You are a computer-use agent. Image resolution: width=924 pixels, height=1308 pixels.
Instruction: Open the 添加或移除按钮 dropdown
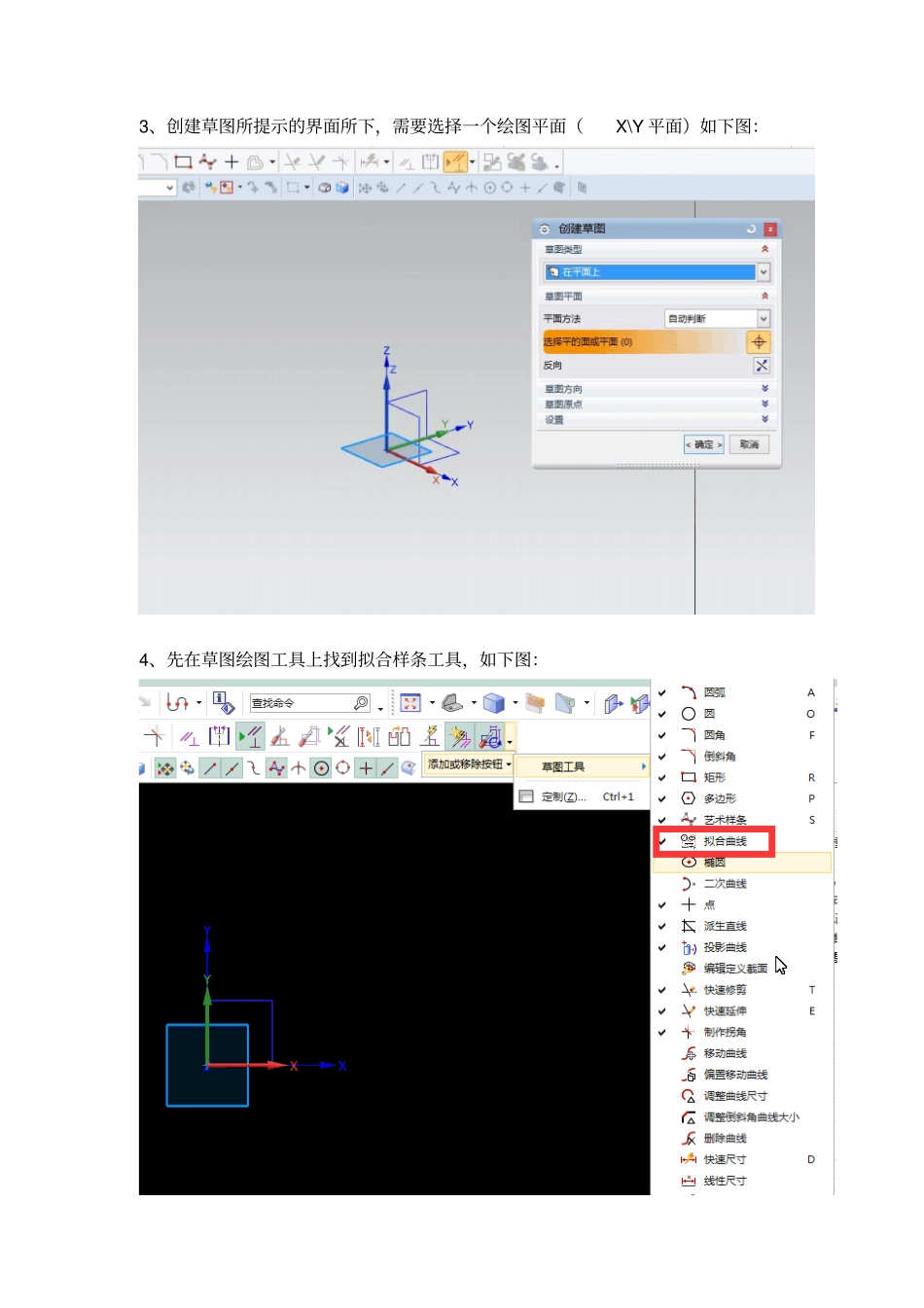[469, 764]
